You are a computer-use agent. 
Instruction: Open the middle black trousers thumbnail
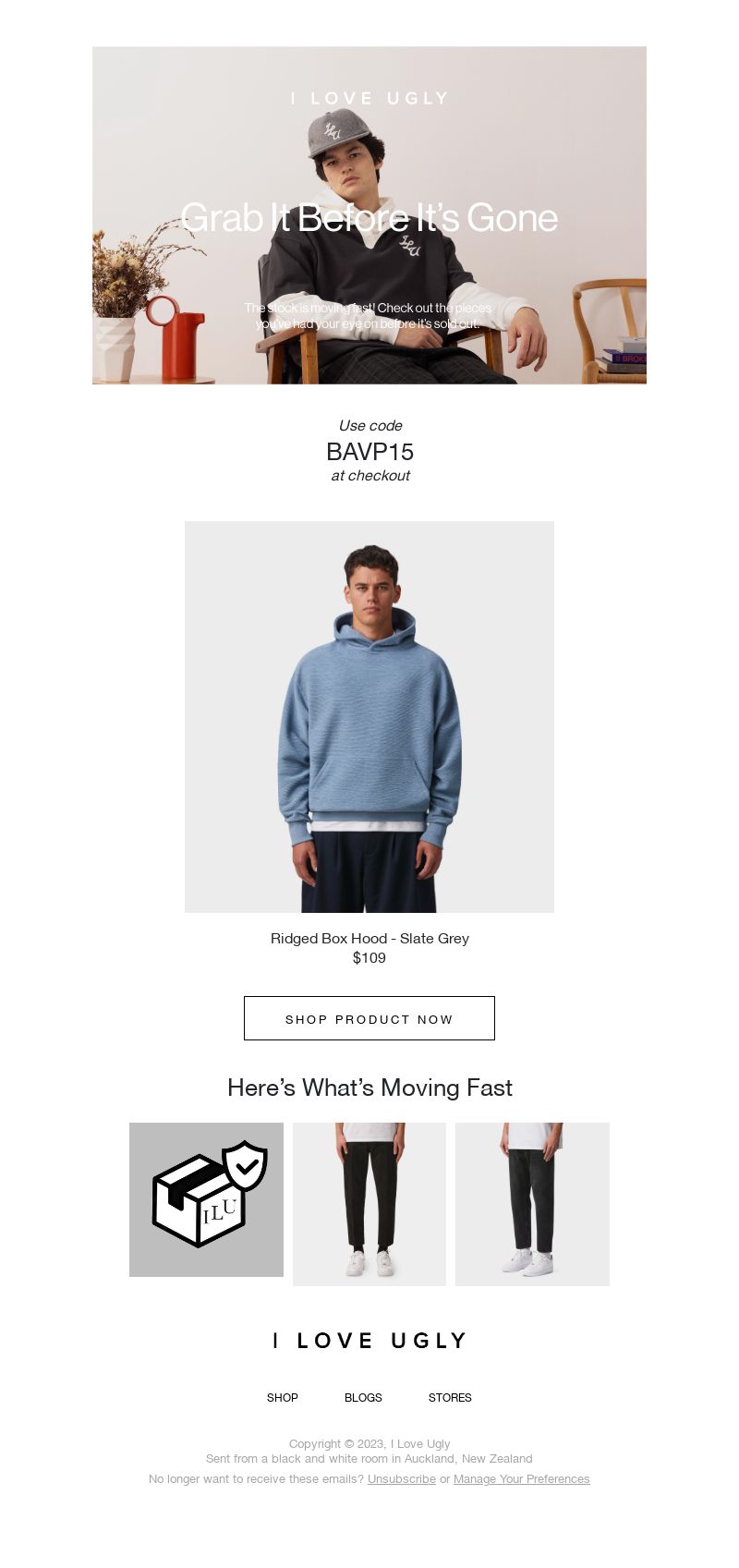369,1204
